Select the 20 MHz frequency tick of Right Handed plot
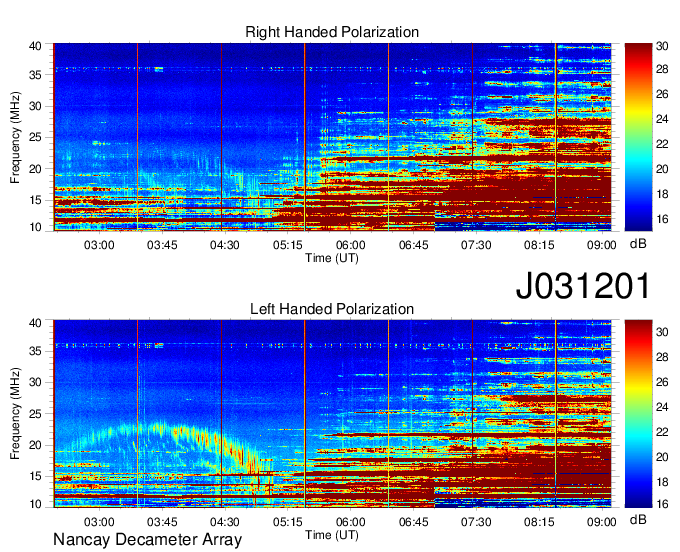 tap(35, 169)
